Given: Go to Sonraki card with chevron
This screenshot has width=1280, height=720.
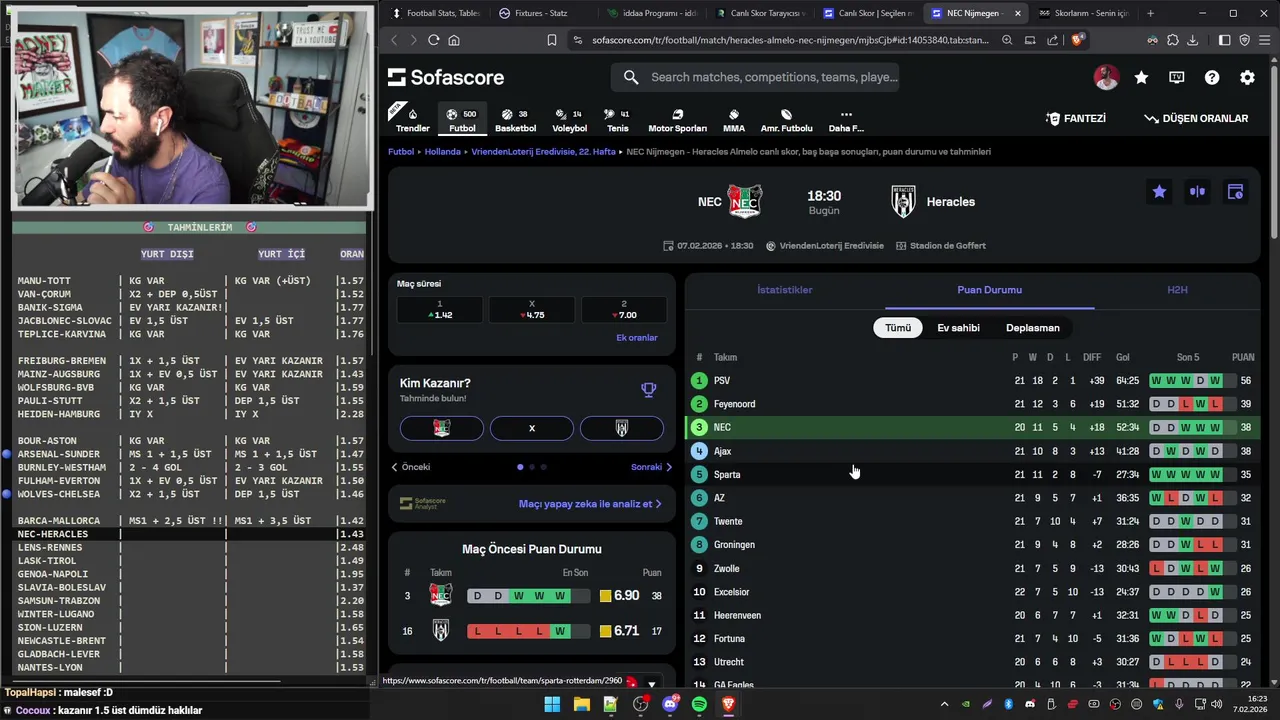Looking at the screenshot, I should pos(652,467).
